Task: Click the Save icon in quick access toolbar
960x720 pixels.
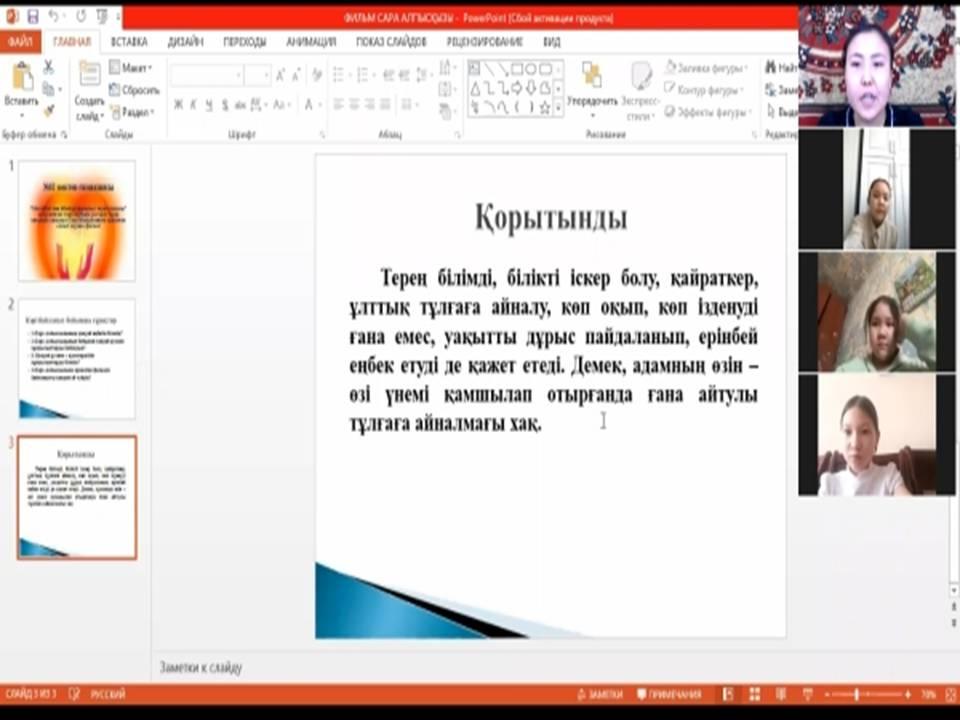Action: (x=33, y=17)
